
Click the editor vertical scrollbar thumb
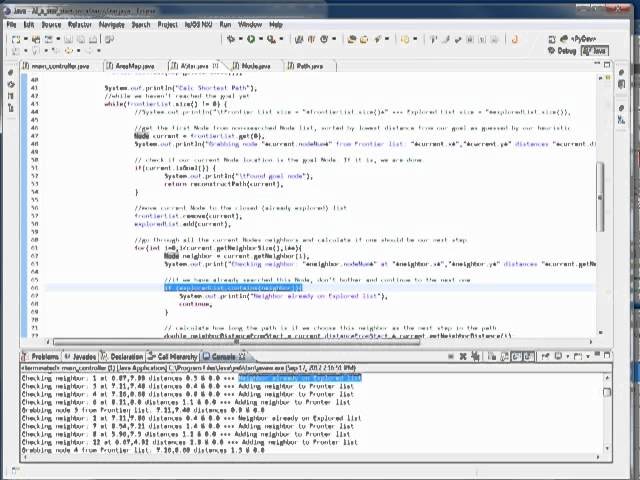click(x=600, y=197)
